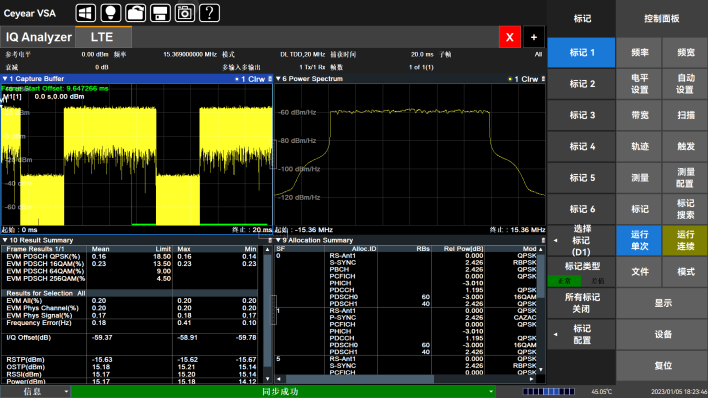Click Allocation Summary horizontal scroll right arrow
The width and height of the screenshot is (708, 398).
tap(531, 379)
